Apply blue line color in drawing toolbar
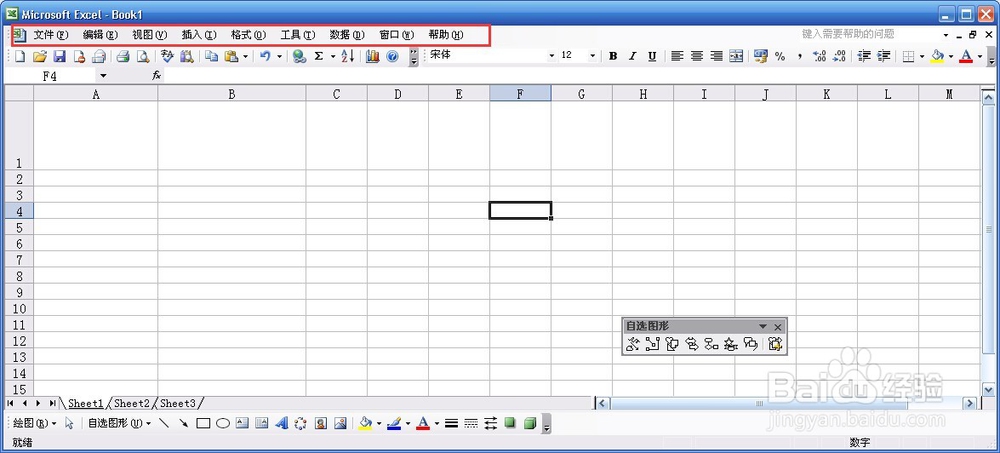The height and width of the screenshot is (453, 1000). click(x=394, y=423)
